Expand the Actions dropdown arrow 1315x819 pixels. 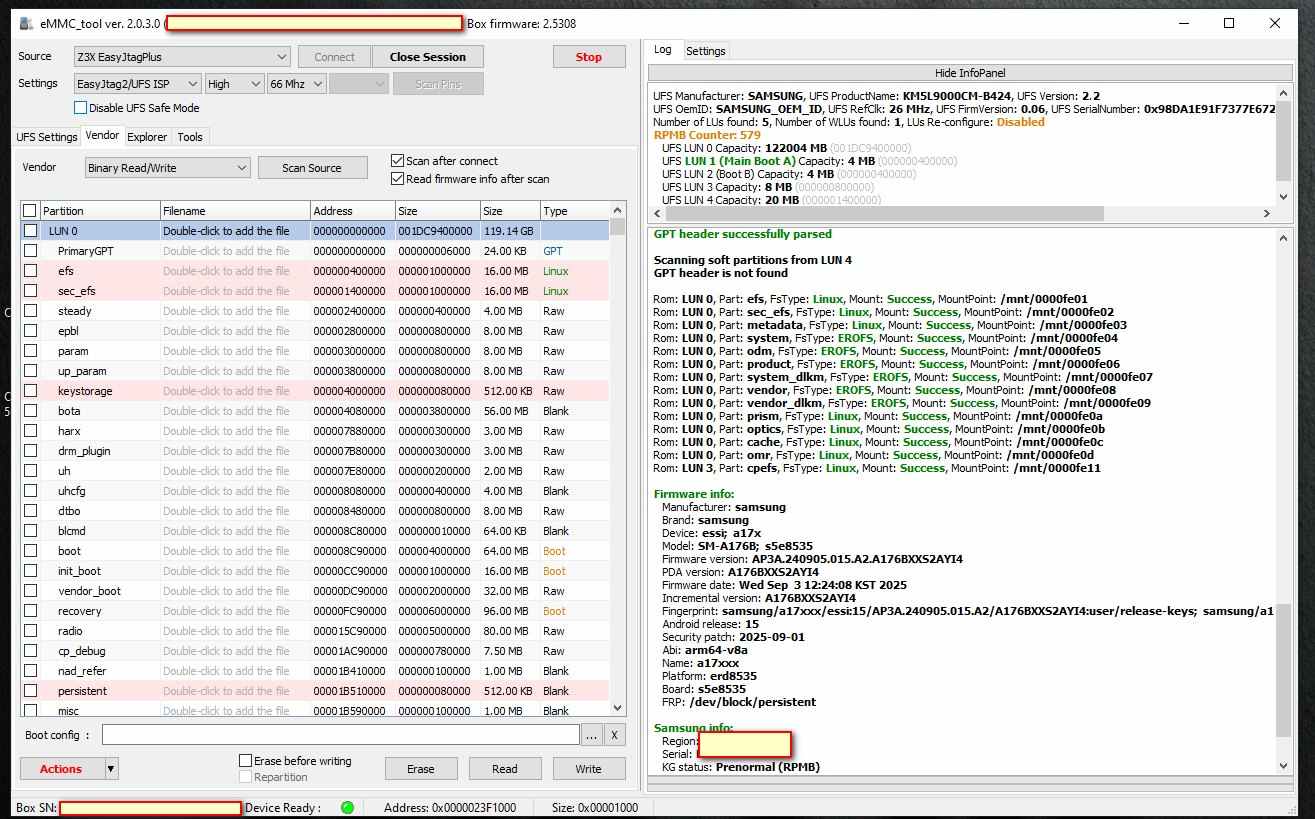coord(111,769)
